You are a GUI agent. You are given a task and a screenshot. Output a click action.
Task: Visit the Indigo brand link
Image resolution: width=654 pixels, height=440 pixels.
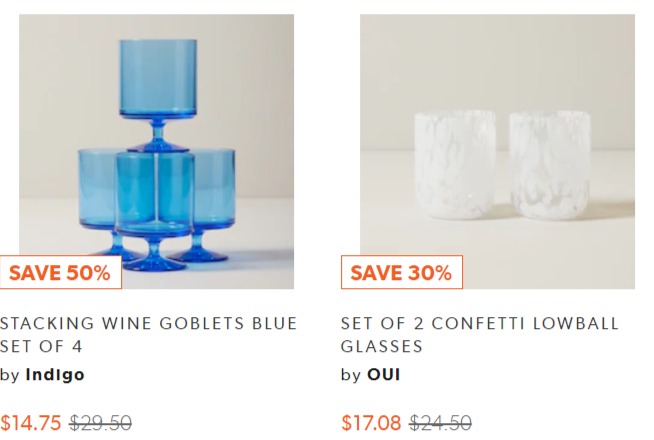click(55, 375)
